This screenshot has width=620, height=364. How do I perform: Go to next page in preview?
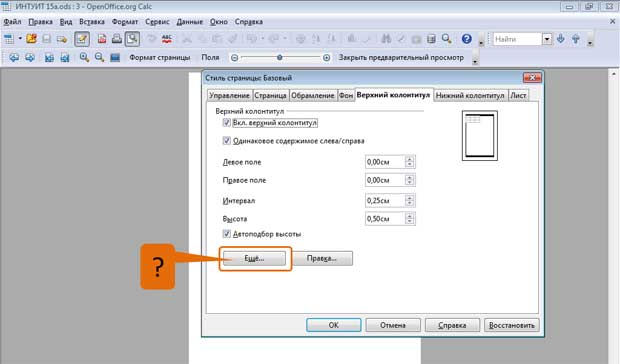[x=30, y=58]
